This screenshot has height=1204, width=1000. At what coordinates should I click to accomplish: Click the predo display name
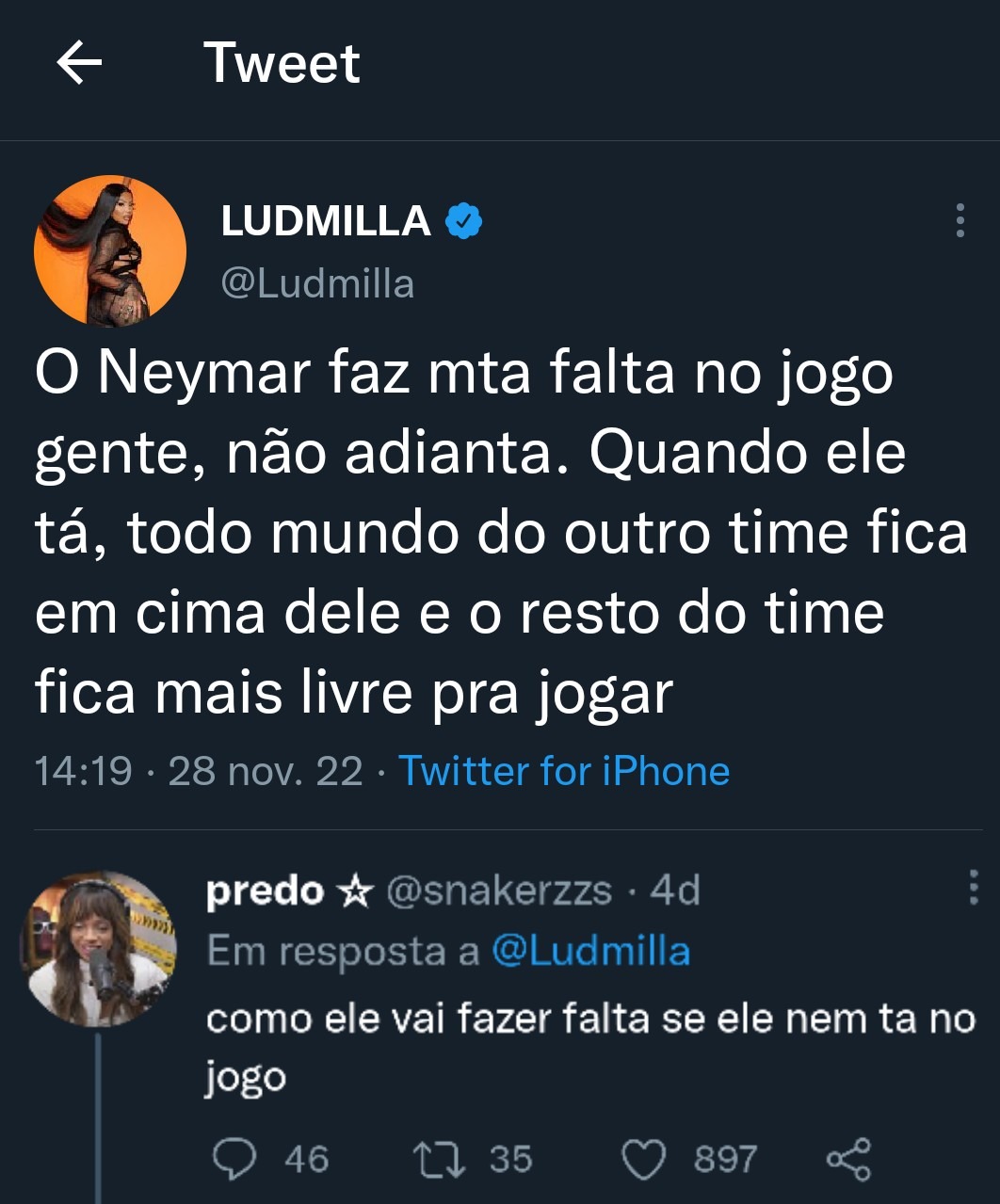[x=265, y=891]
